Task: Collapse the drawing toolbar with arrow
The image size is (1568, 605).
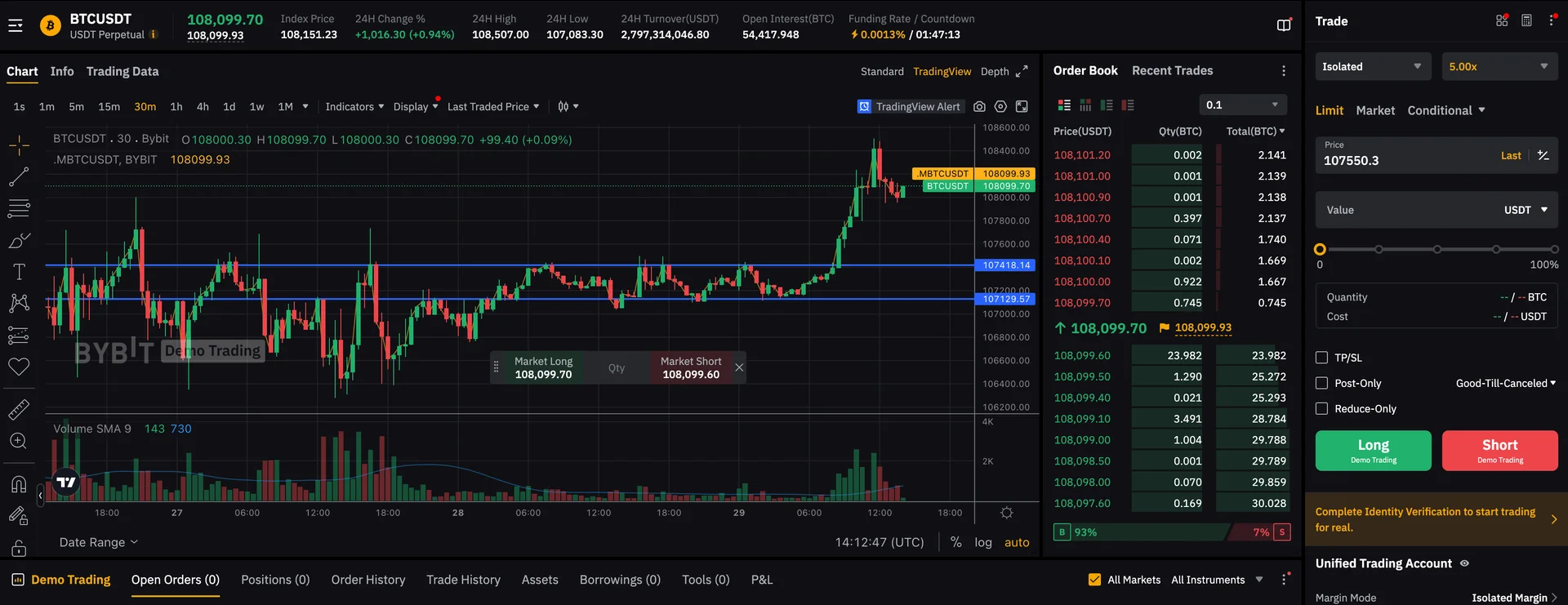Action: click(x=40, y=495)
